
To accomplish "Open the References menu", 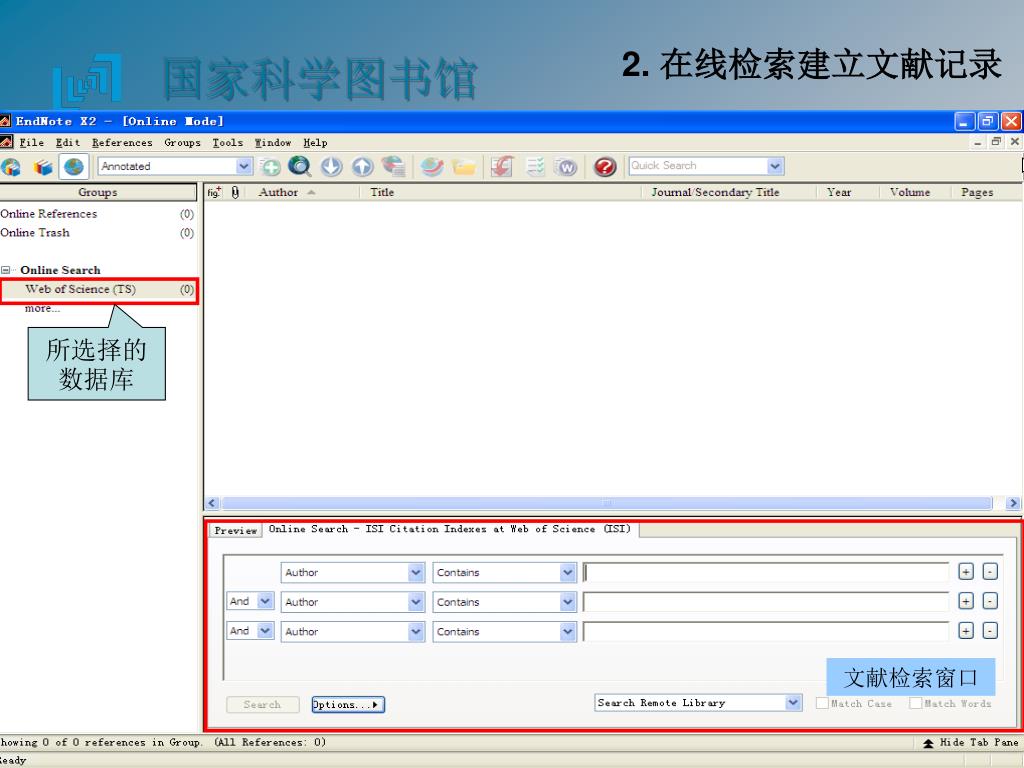I will pos(122,142).
